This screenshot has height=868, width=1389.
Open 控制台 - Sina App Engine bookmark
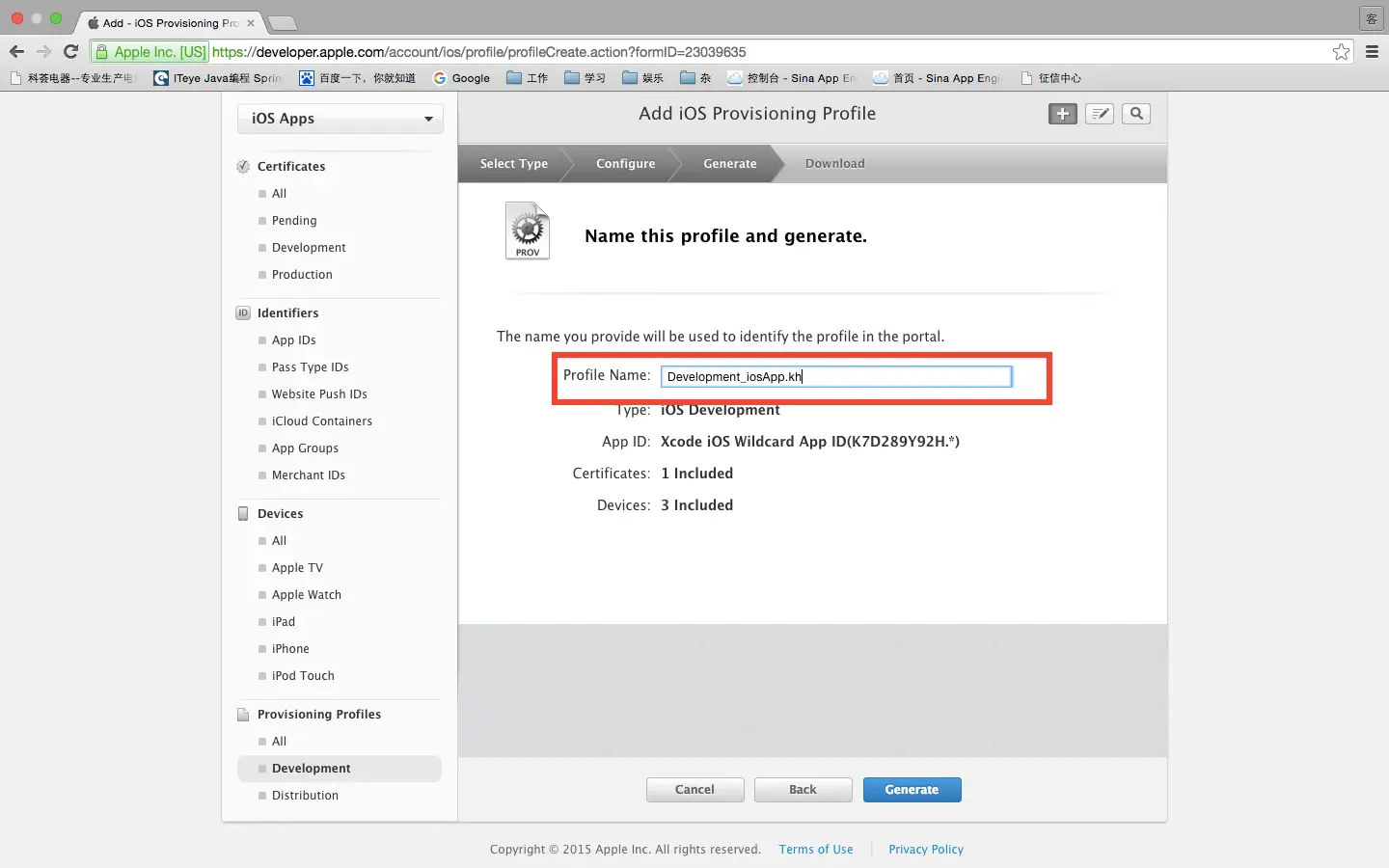pos(792,78)
